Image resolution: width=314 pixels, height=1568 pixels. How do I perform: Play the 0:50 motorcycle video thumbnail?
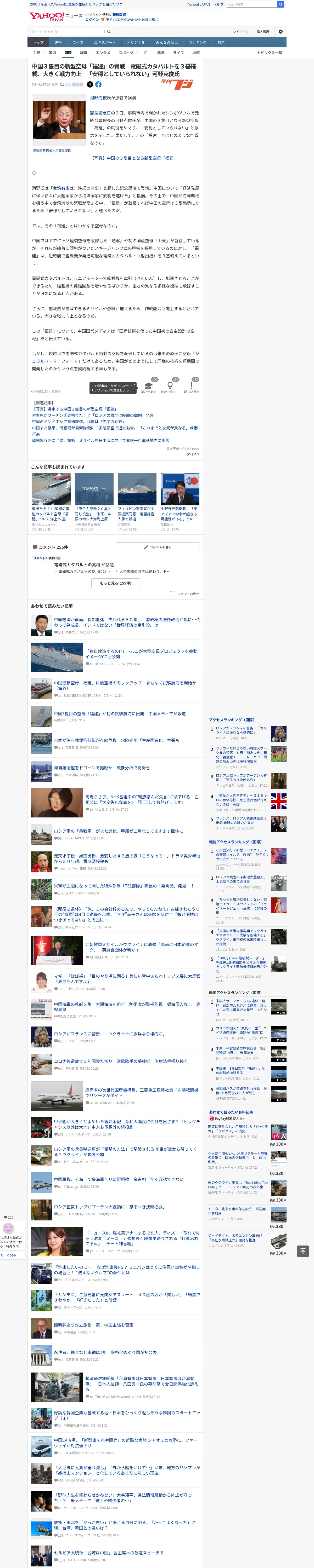point(279,1034)
